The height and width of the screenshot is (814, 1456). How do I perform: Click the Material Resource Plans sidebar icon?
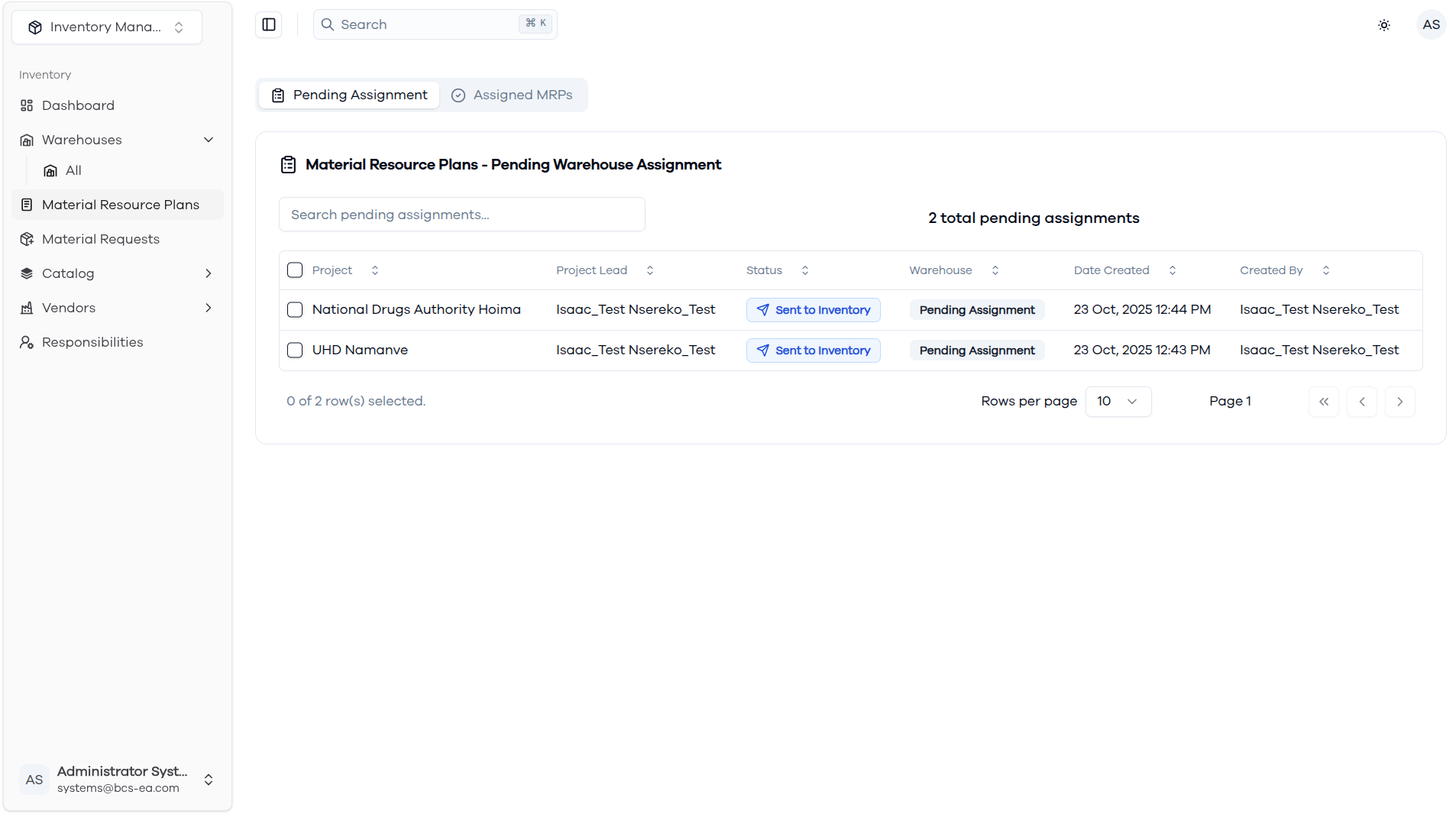pyautogui.click(x=27, y=205)
